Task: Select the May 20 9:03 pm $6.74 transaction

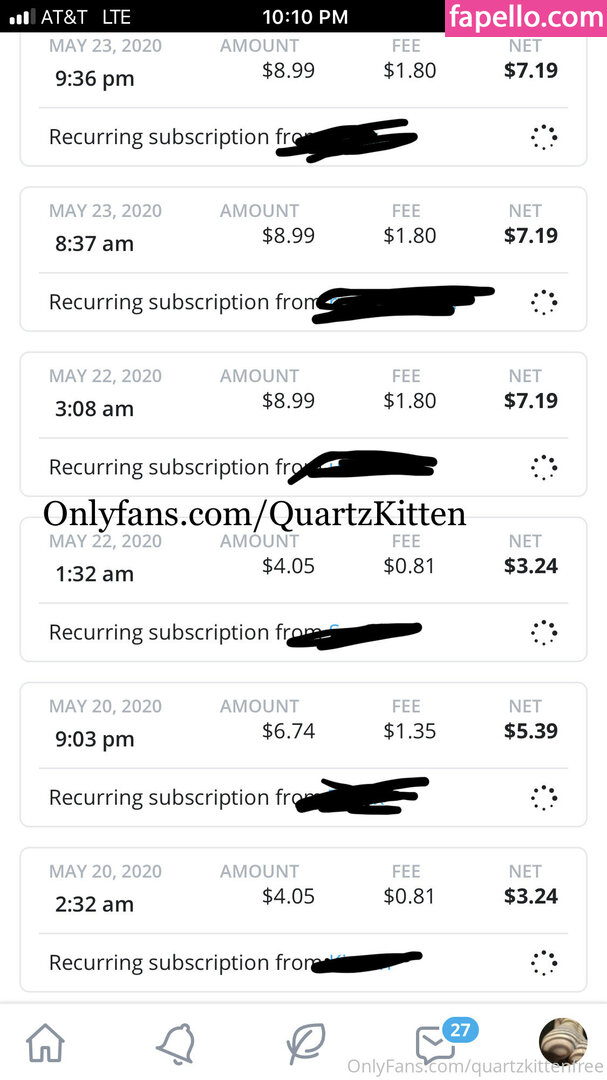Action: coord(288,731)
